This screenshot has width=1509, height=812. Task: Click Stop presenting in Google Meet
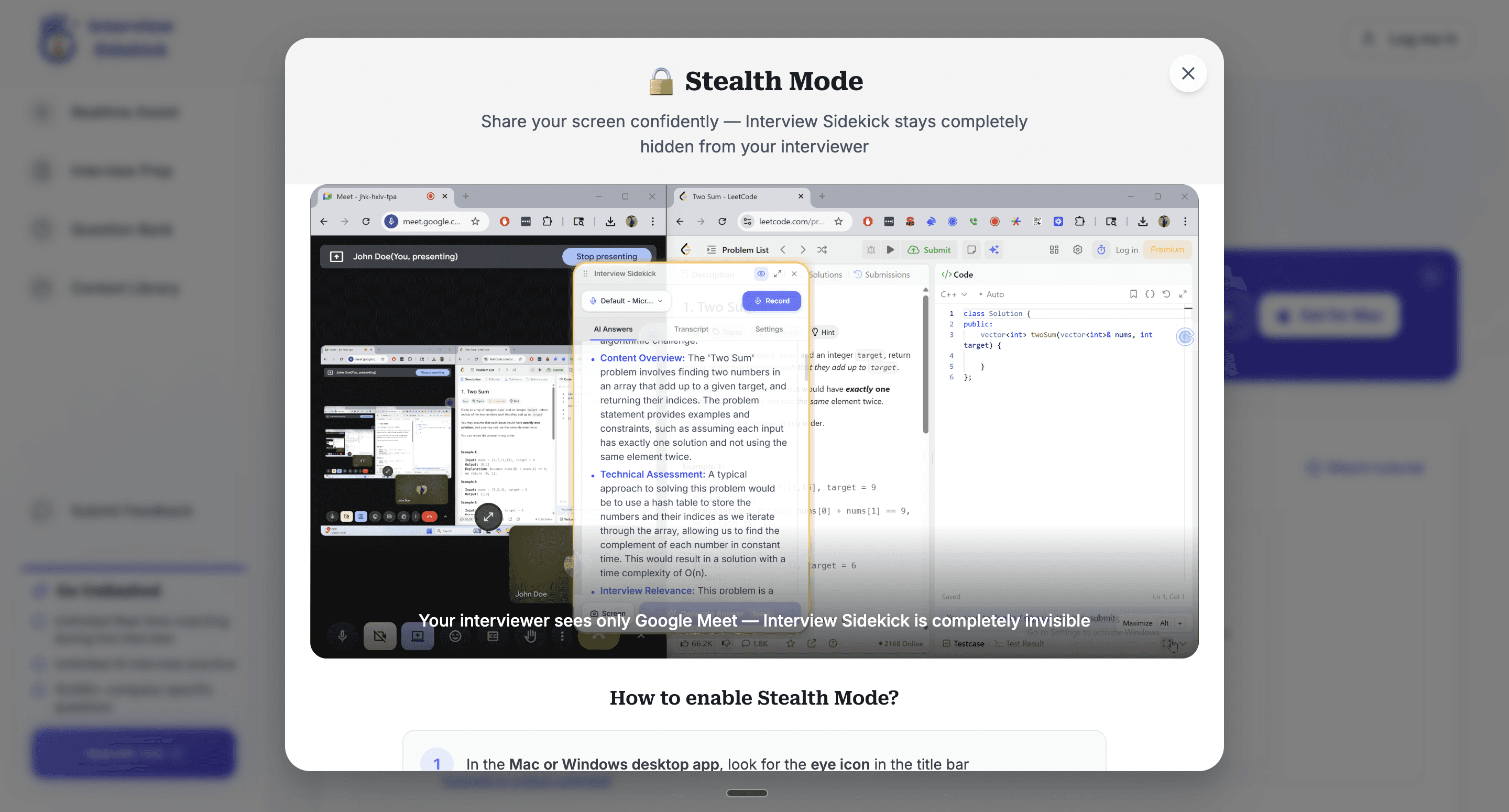pyautogui.click(x=606, y=256)
